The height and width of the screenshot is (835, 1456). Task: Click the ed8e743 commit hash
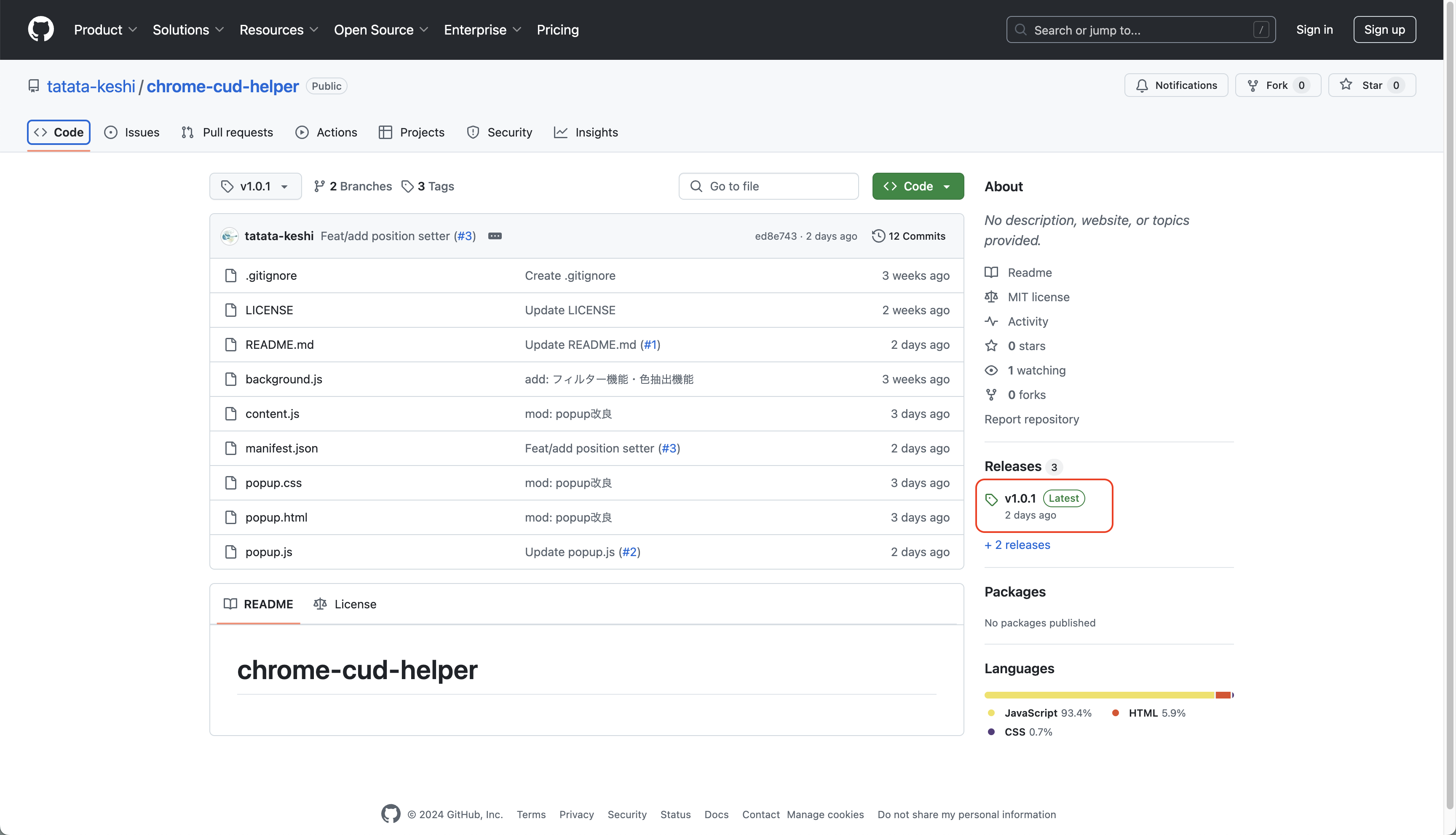(x=775, y=236)
